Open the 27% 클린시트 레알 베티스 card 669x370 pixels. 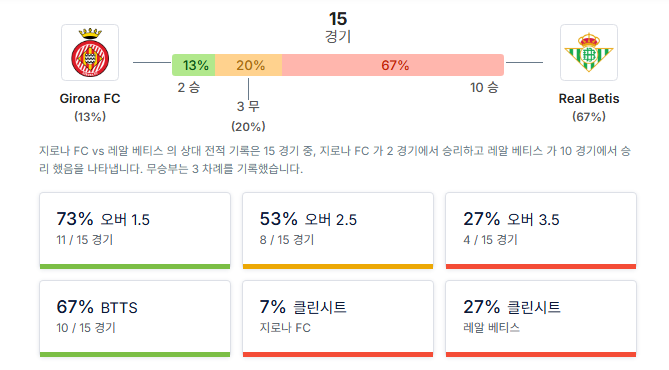pos(541,319)
